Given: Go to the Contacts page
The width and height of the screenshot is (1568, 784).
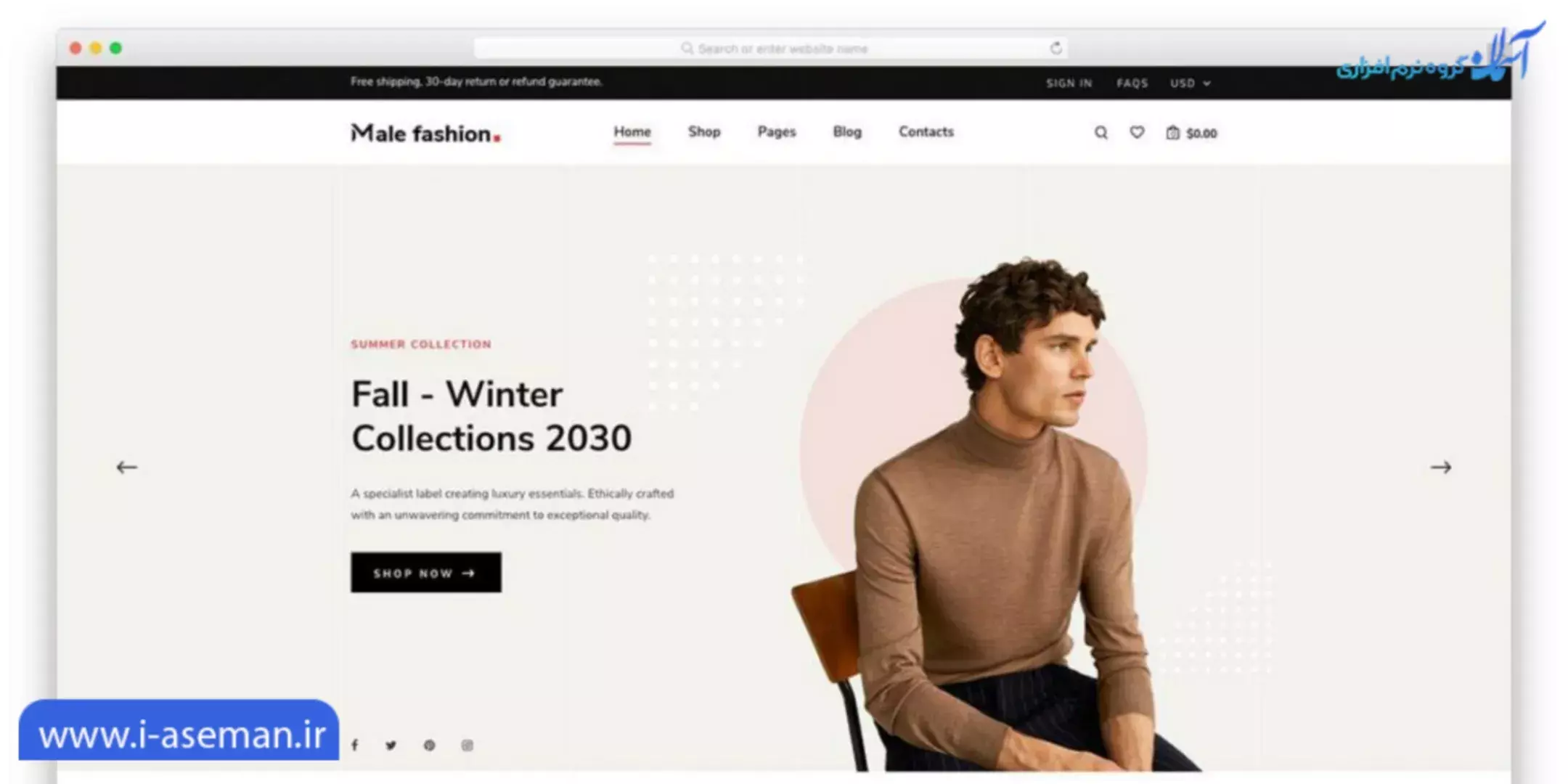Looking at the screenshot, I should (926, 132).
